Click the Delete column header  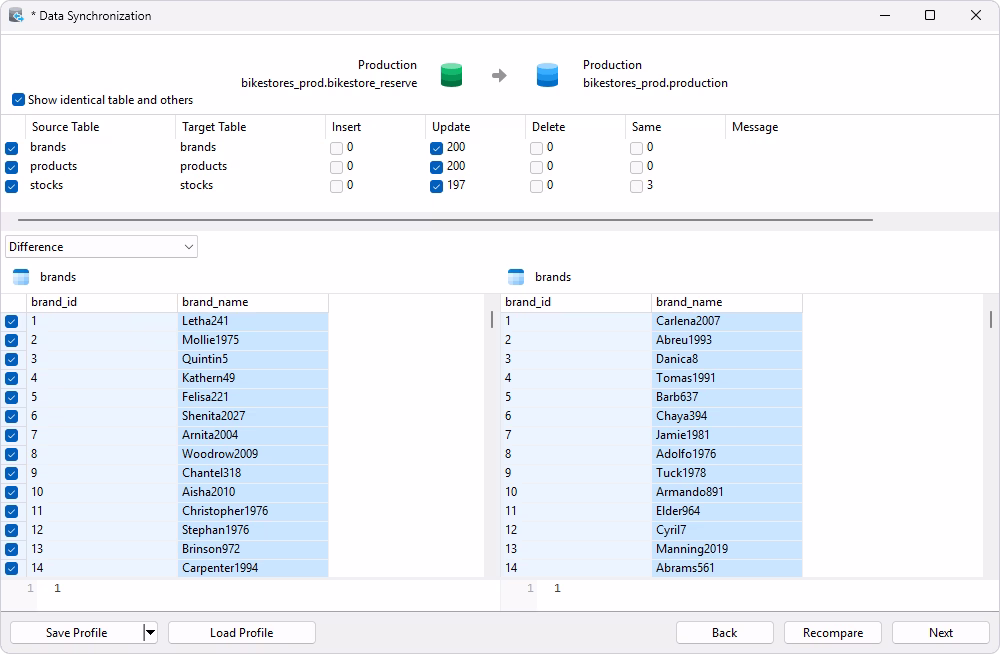click(x=575, y=127)
